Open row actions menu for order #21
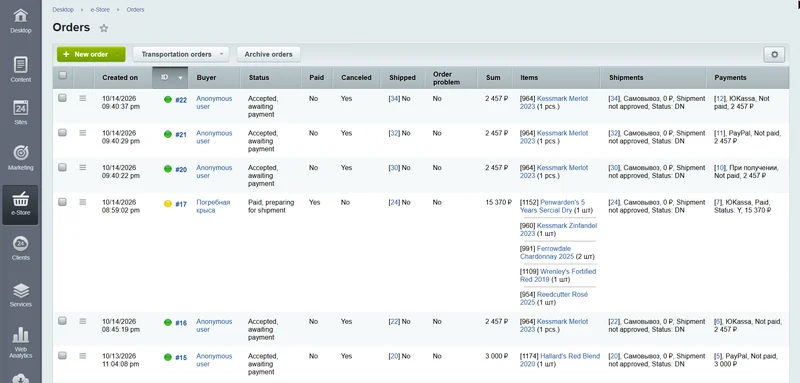This screenshot has height=383, width=800. 83,133
